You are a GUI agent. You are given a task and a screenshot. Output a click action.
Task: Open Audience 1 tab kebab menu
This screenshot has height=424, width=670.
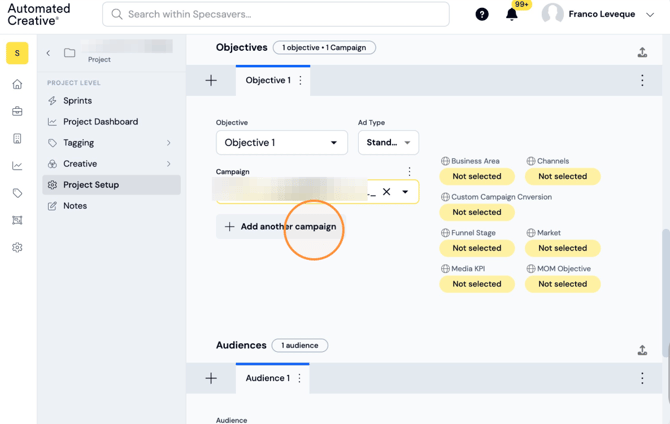[x=300, y=378]
